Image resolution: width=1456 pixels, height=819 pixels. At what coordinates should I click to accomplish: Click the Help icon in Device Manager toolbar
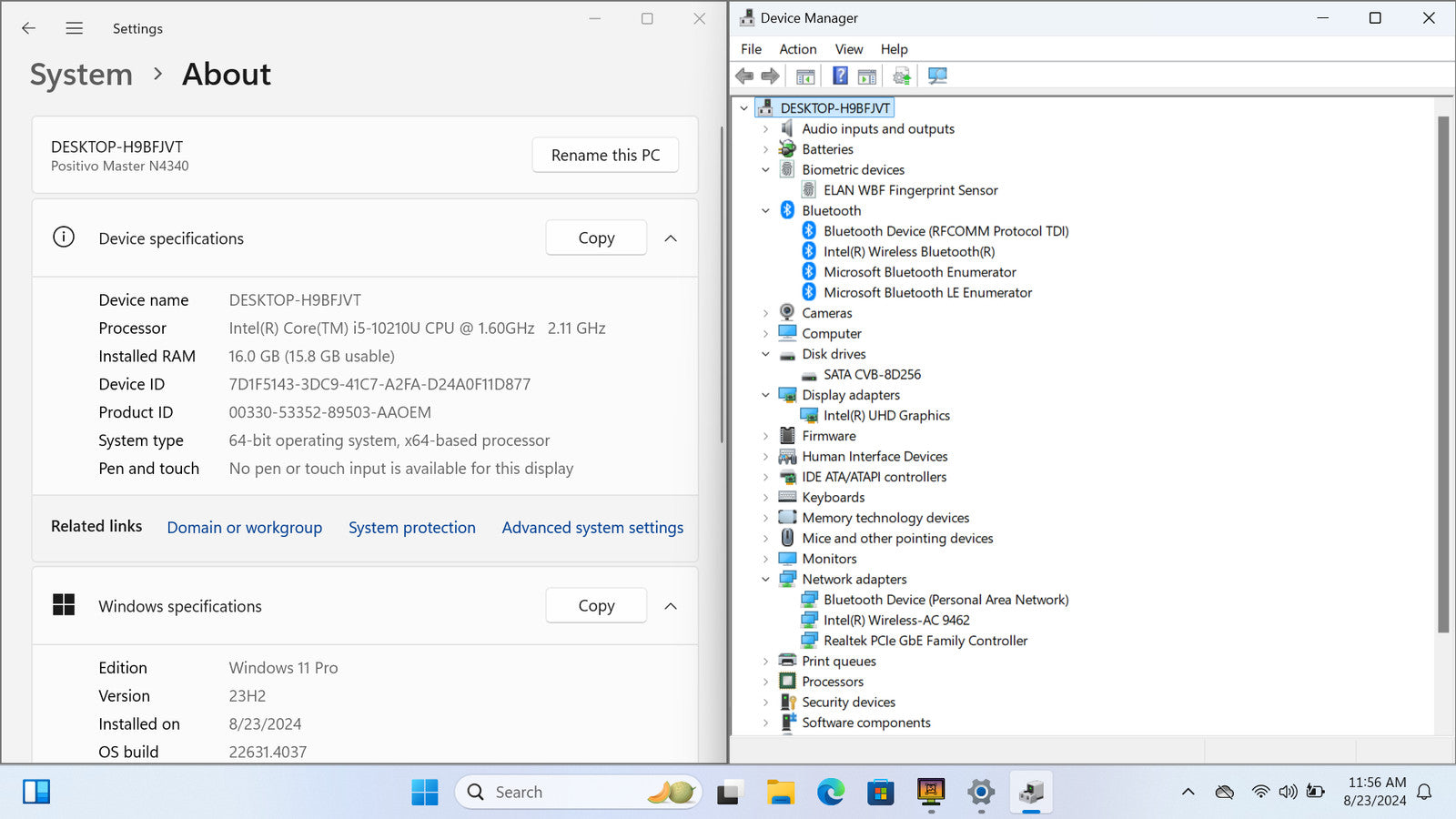(x=840, y=76)
